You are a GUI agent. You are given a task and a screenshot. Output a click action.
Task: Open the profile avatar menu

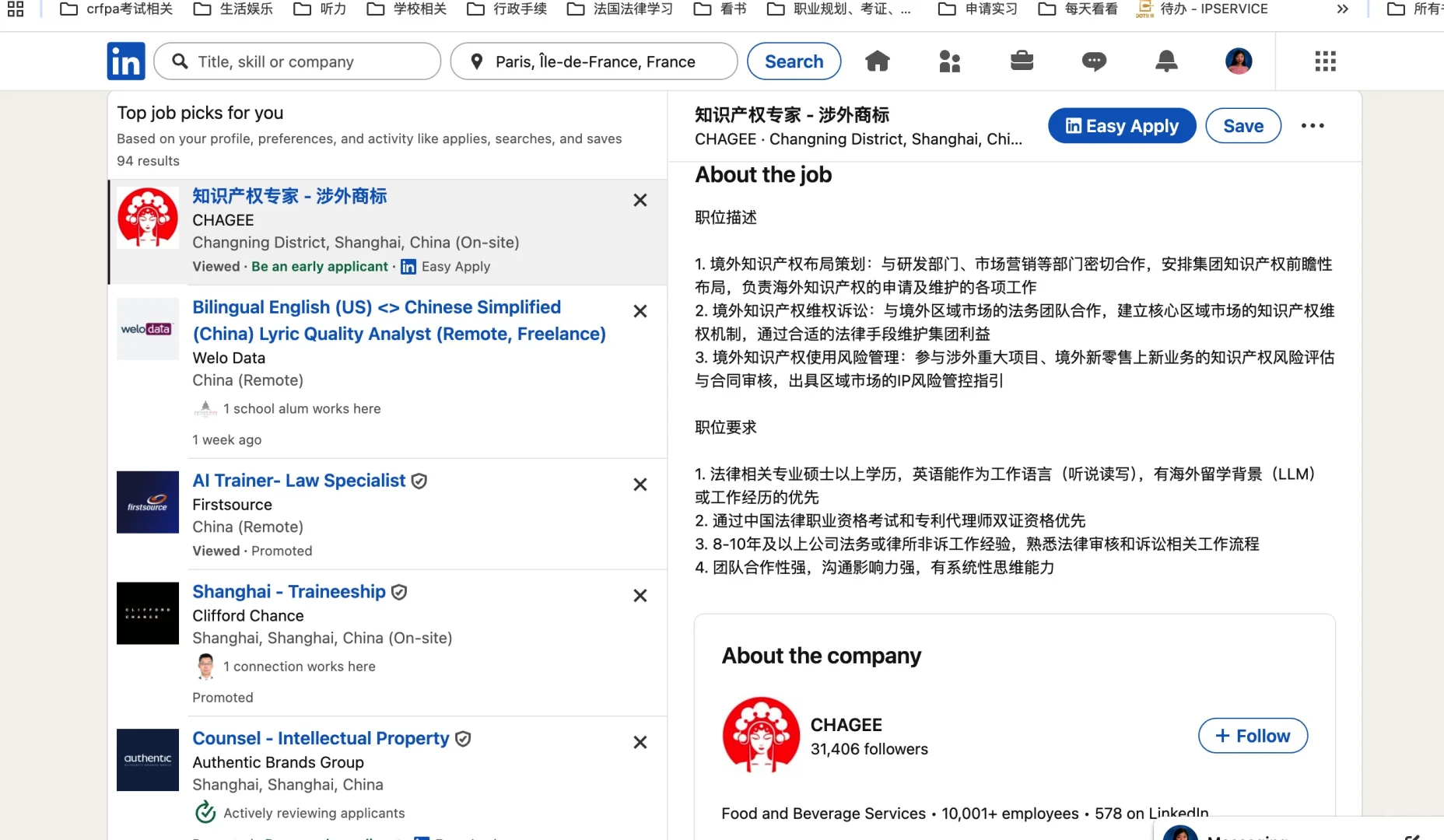[x=1239, y=61]
